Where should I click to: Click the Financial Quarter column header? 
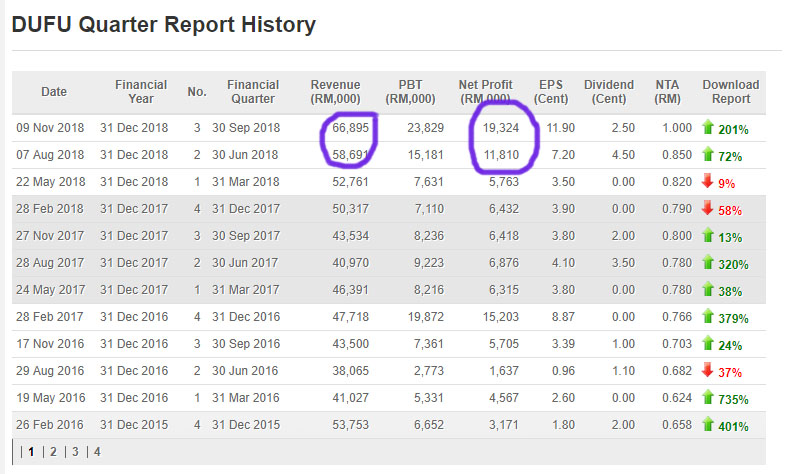click(x=253, y=92)
